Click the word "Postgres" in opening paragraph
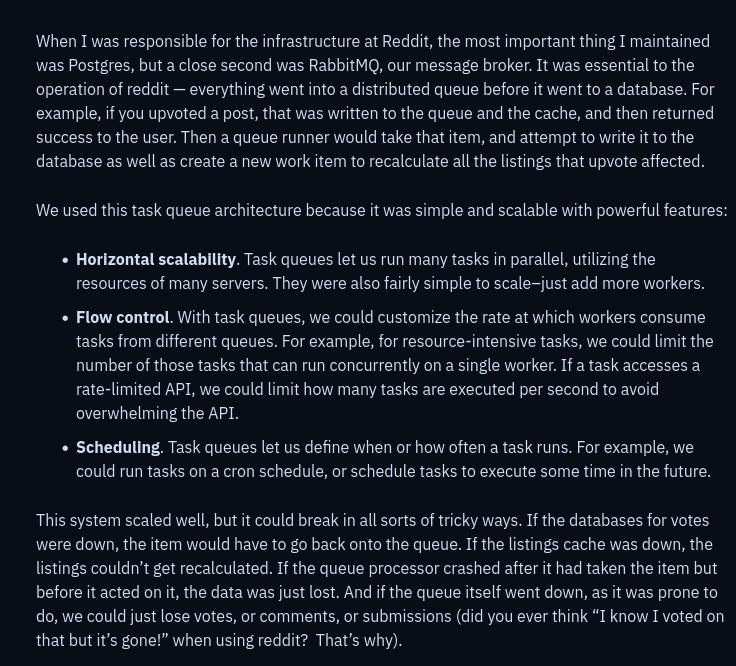Image resolution: width=736 pixels, height=666 pixels. [110, 66]
